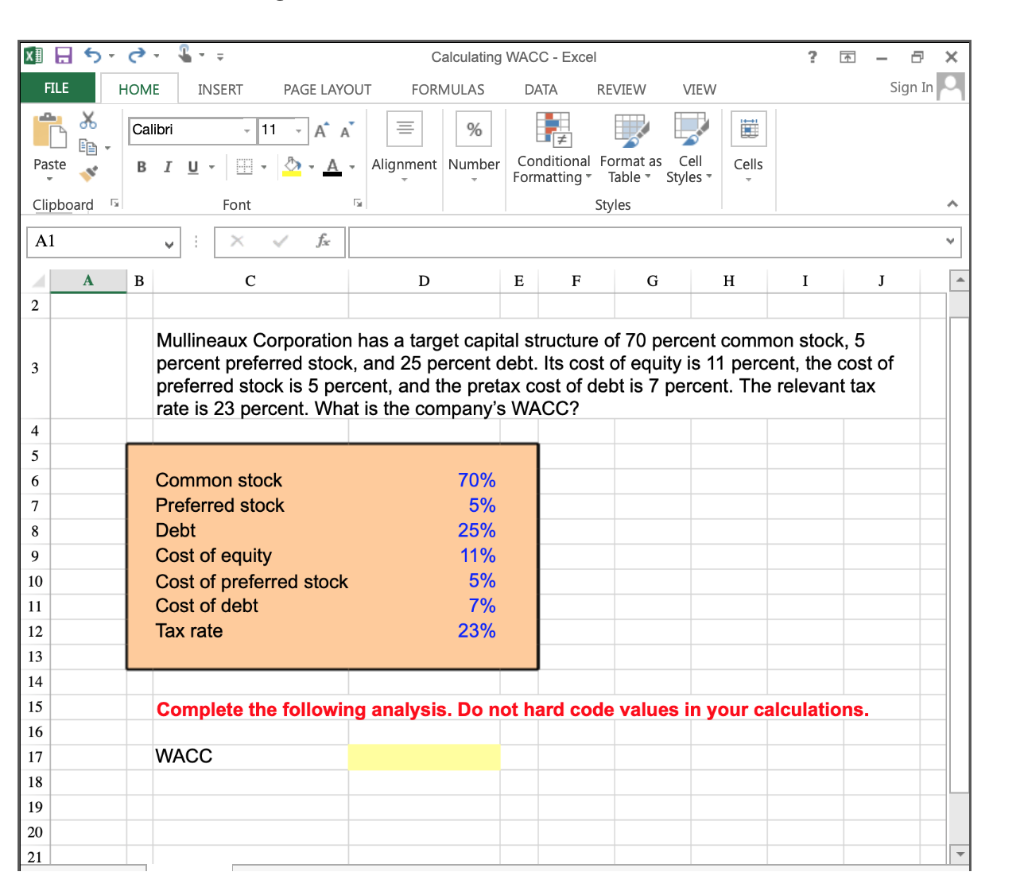The image size is (1024, 895).
Task: Click the Save icon
Action: [63, 57]
